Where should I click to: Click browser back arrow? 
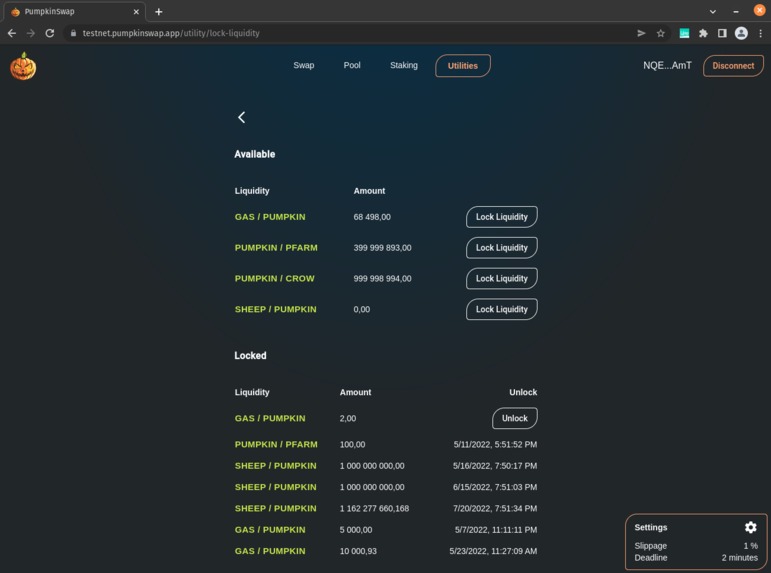pyautogui.click(x=12, y=33)
